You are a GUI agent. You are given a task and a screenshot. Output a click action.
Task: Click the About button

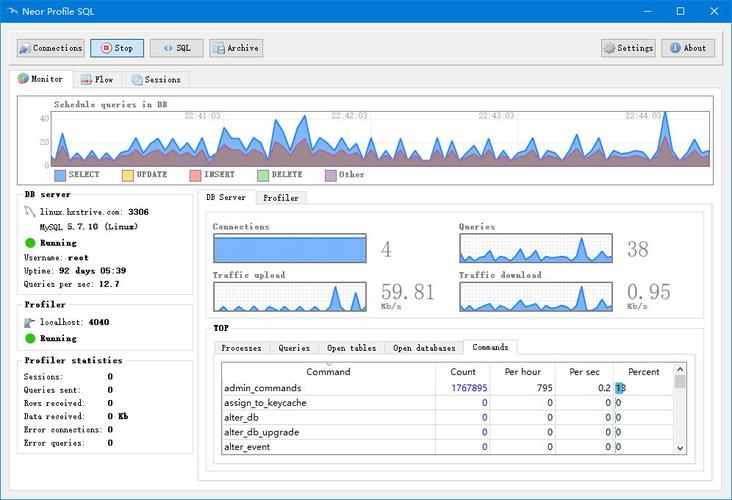coord(688,48)
